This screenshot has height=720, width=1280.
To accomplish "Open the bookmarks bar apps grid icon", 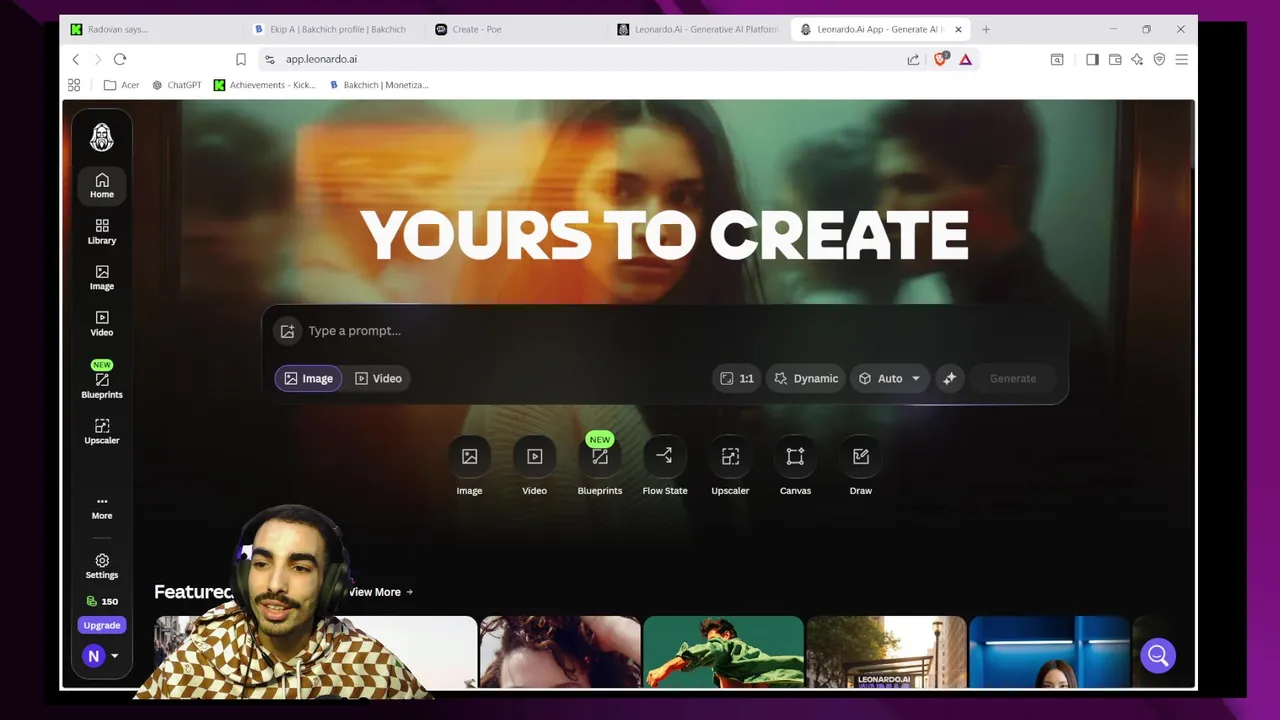I will click(74, 85).
